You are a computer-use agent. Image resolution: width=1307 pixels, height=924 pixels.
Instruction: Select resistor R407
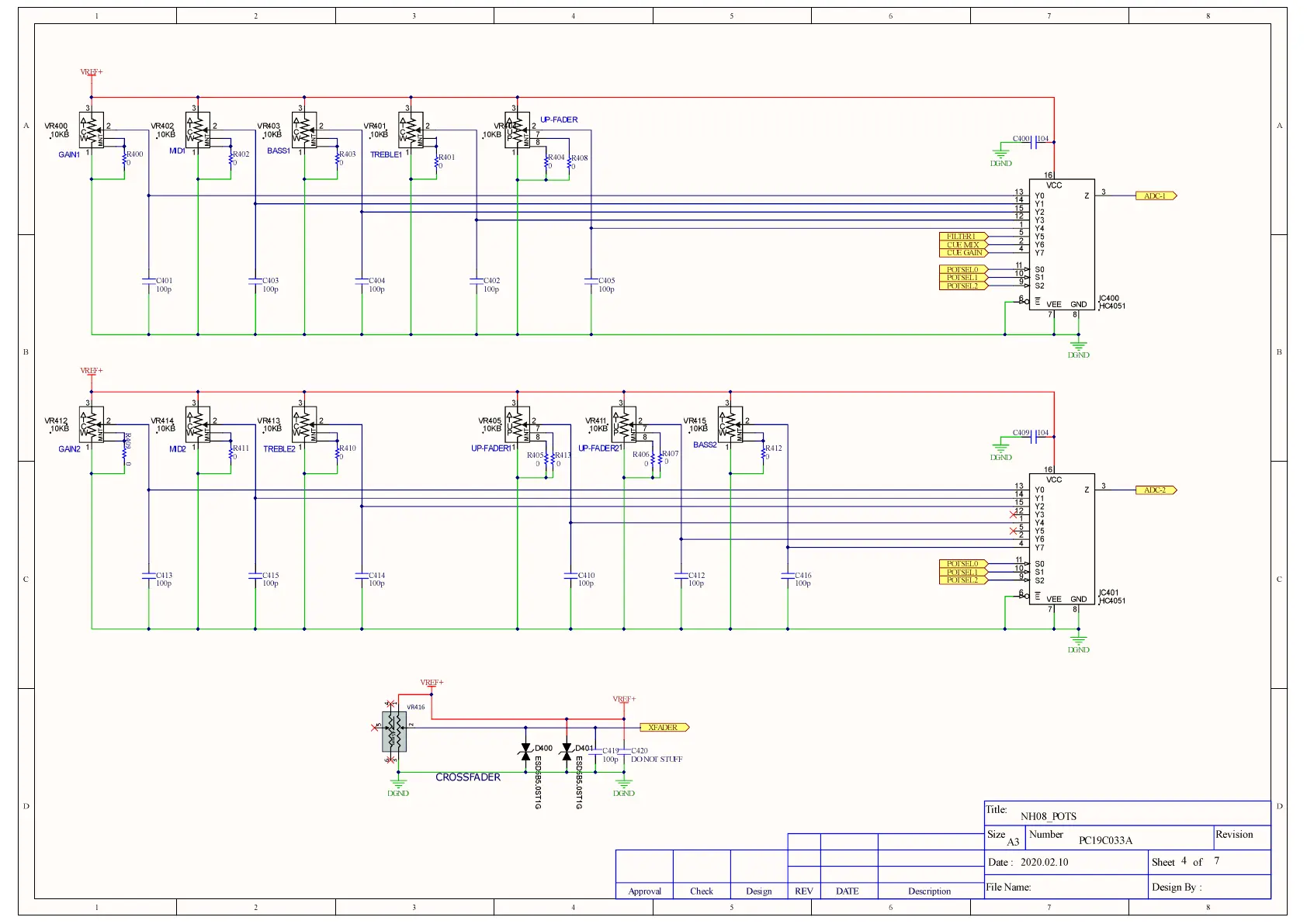[660, 459]
